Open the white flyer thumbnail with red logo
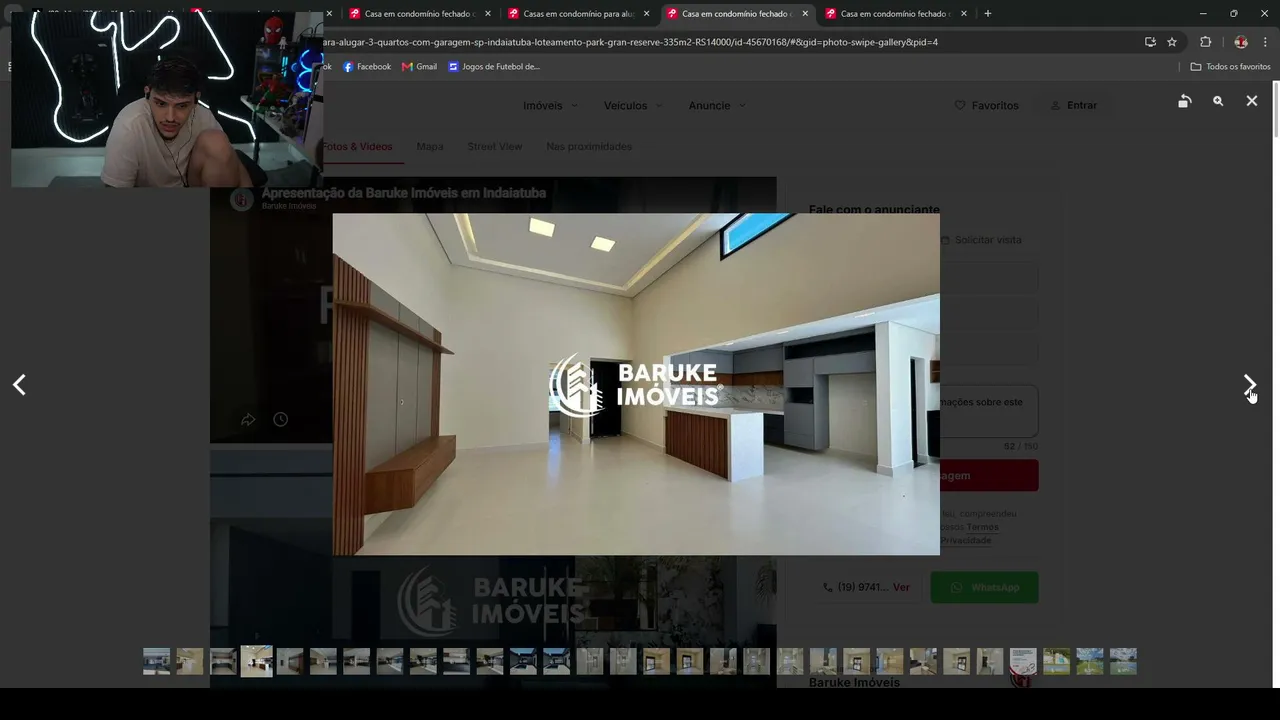This screenshot has height=720, width=1280. click(1023, 661)
